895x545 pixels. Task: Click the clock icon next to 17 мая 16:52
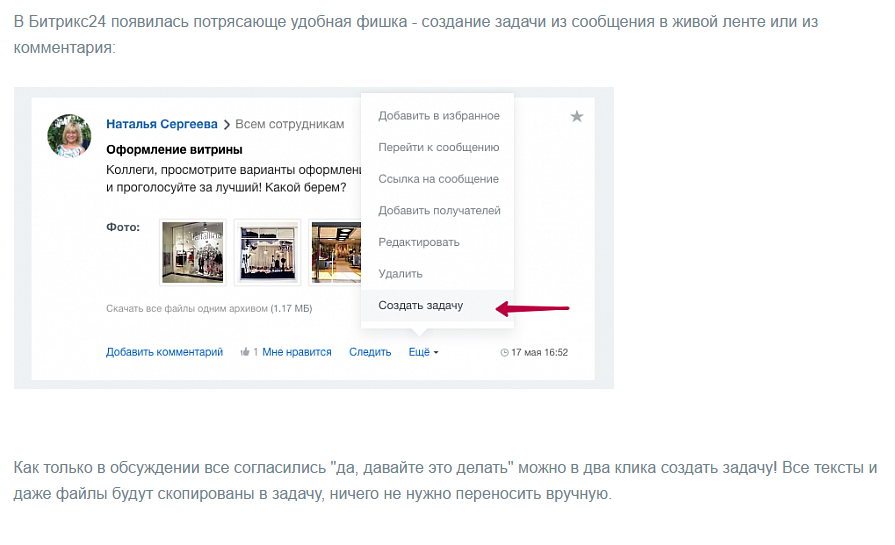[504, 353]
